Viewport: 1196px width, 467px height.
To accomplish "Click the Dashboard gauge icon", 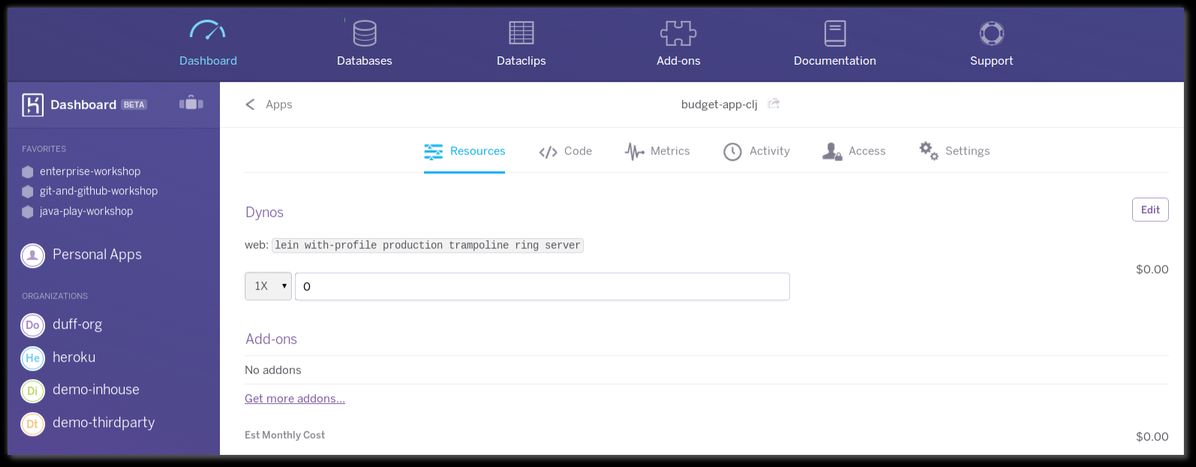I will [x=208, y=32].
